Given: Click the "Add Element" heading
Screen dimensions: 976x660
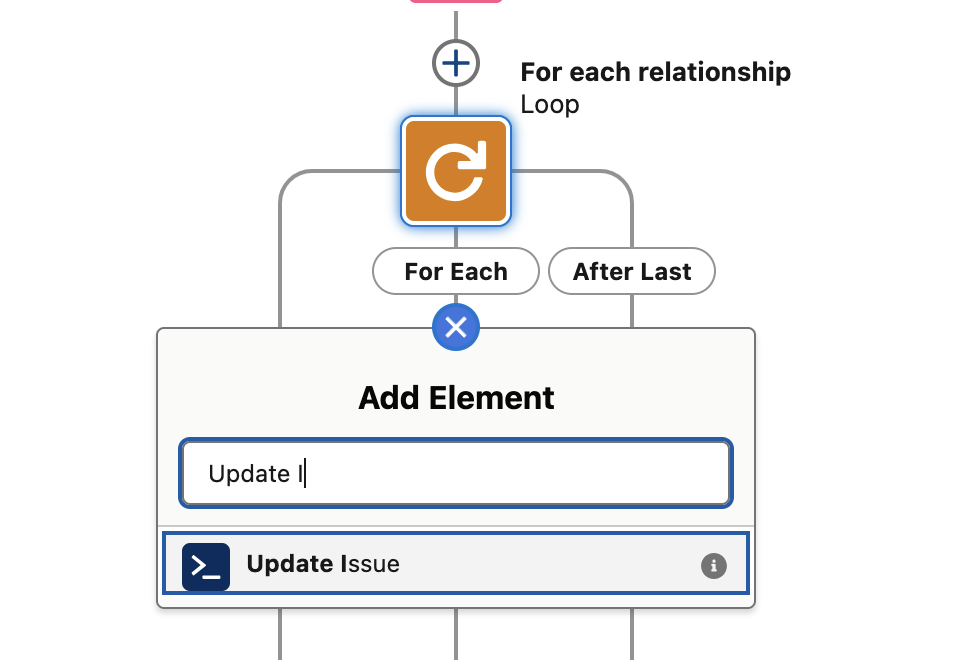Looking at the screenshot, I should click(456, 398).
